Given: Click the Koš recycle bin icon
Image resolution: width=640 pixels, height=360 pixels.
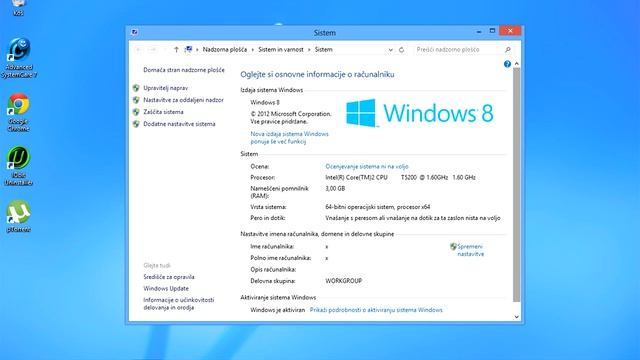Looking at the screenshot, I should 18,8.
